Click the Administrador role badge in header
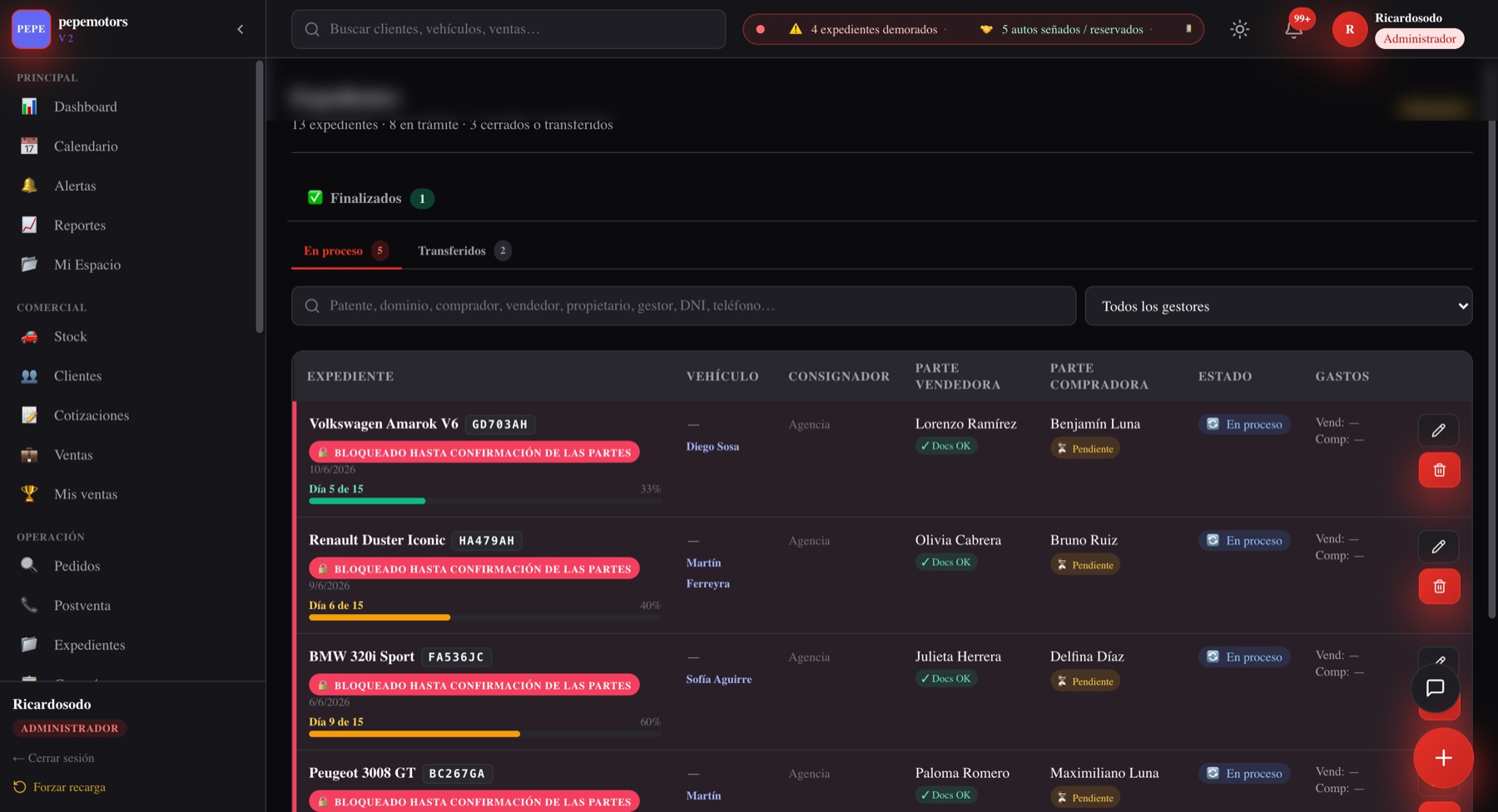This screenshot has height=812, width=1498. [1419, 39]
